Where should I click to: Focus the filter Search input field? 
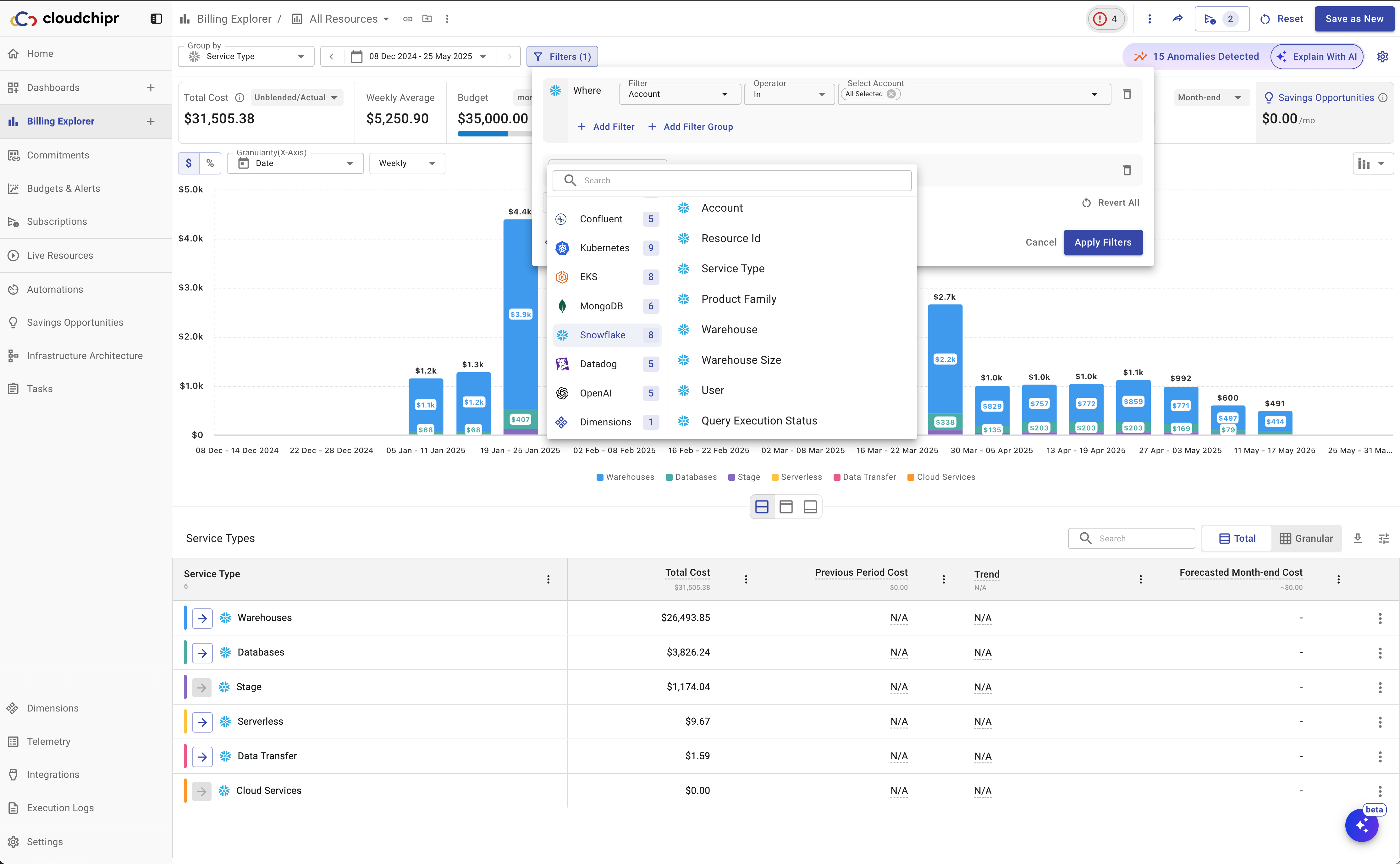click(x=742, y=180)
